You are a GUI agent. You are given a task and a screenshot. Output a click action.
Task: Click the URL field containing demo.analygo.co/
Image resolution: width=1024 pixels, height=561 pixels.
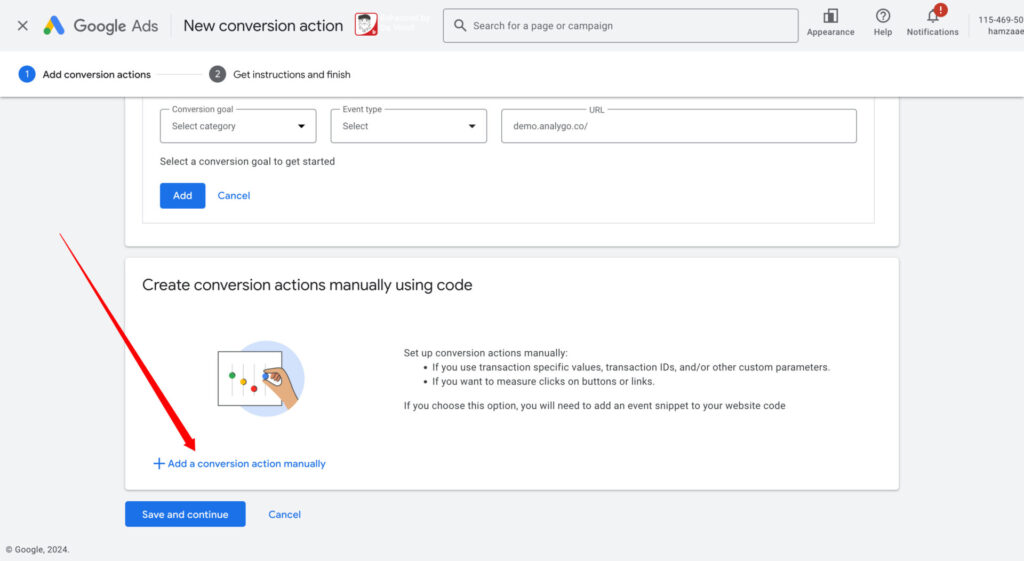(678, 127)
